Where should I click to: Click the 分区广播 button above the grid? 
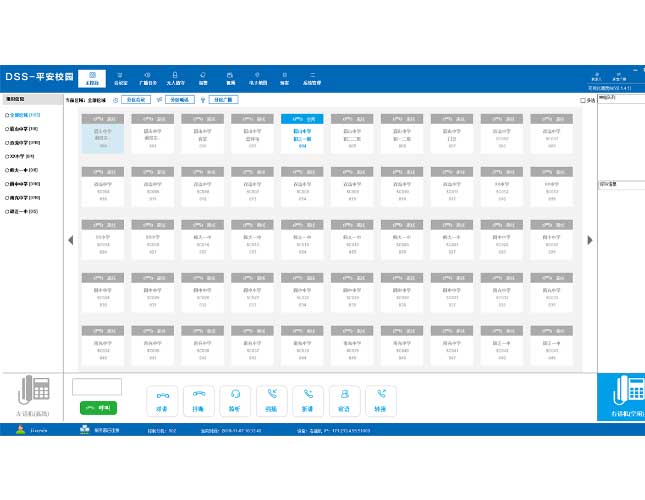222,100
